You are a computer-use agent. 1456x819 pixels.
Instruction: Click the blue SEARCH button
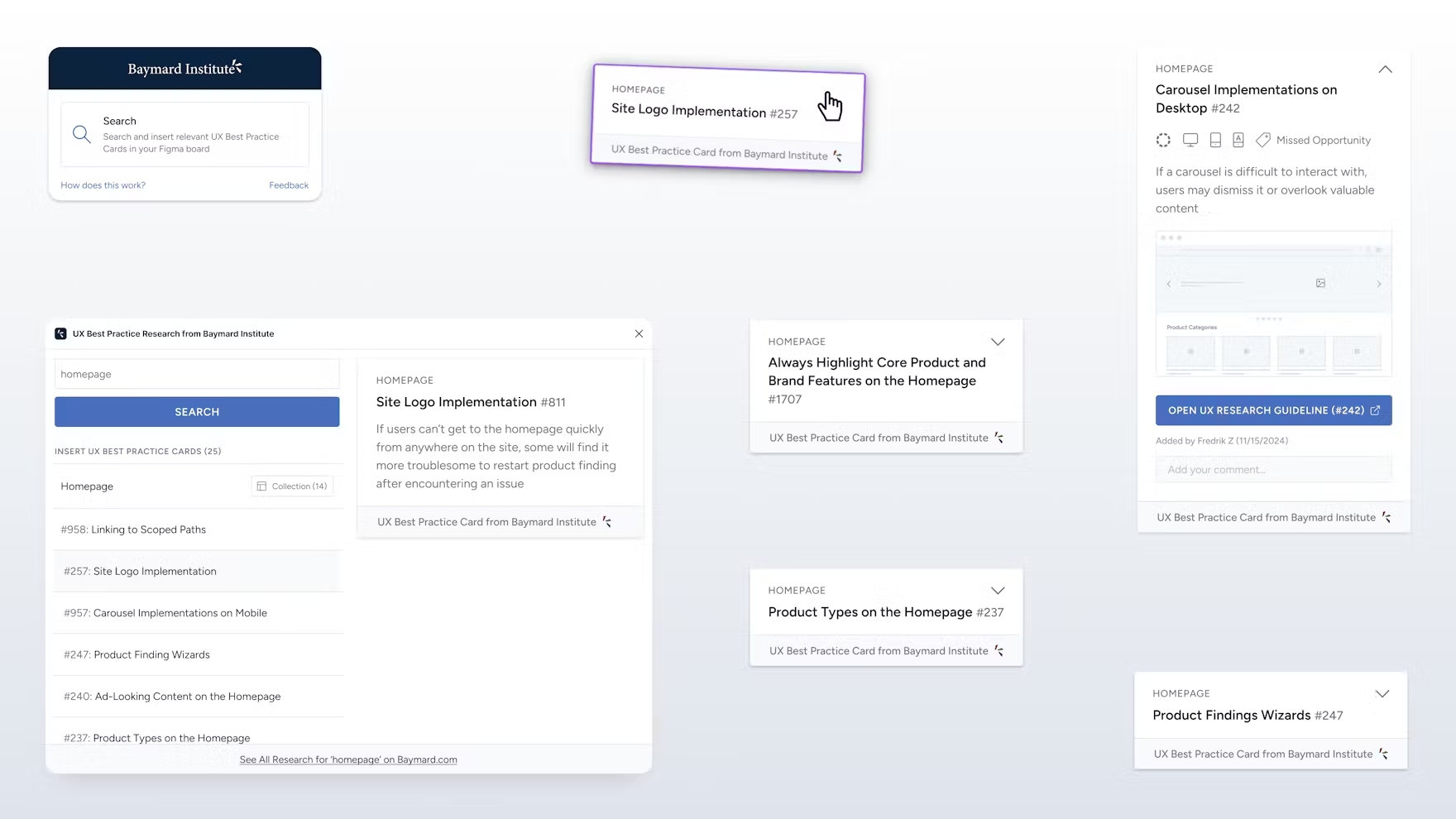click(197, 412)
